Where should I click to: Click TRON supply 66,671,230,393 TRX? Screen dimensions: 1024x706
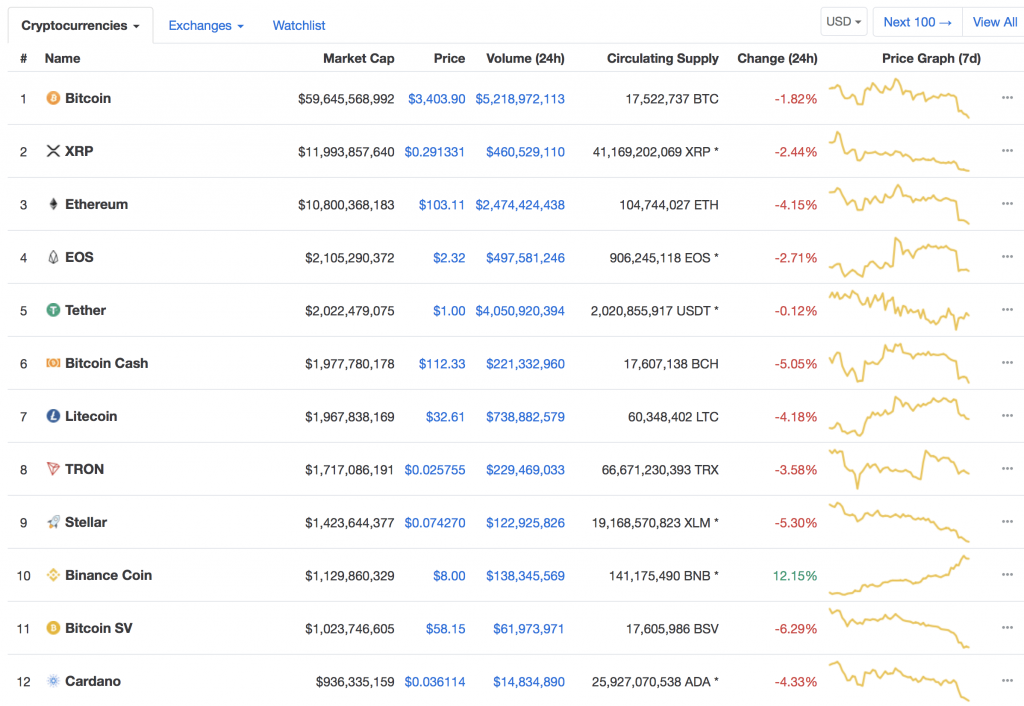[660, 470]
